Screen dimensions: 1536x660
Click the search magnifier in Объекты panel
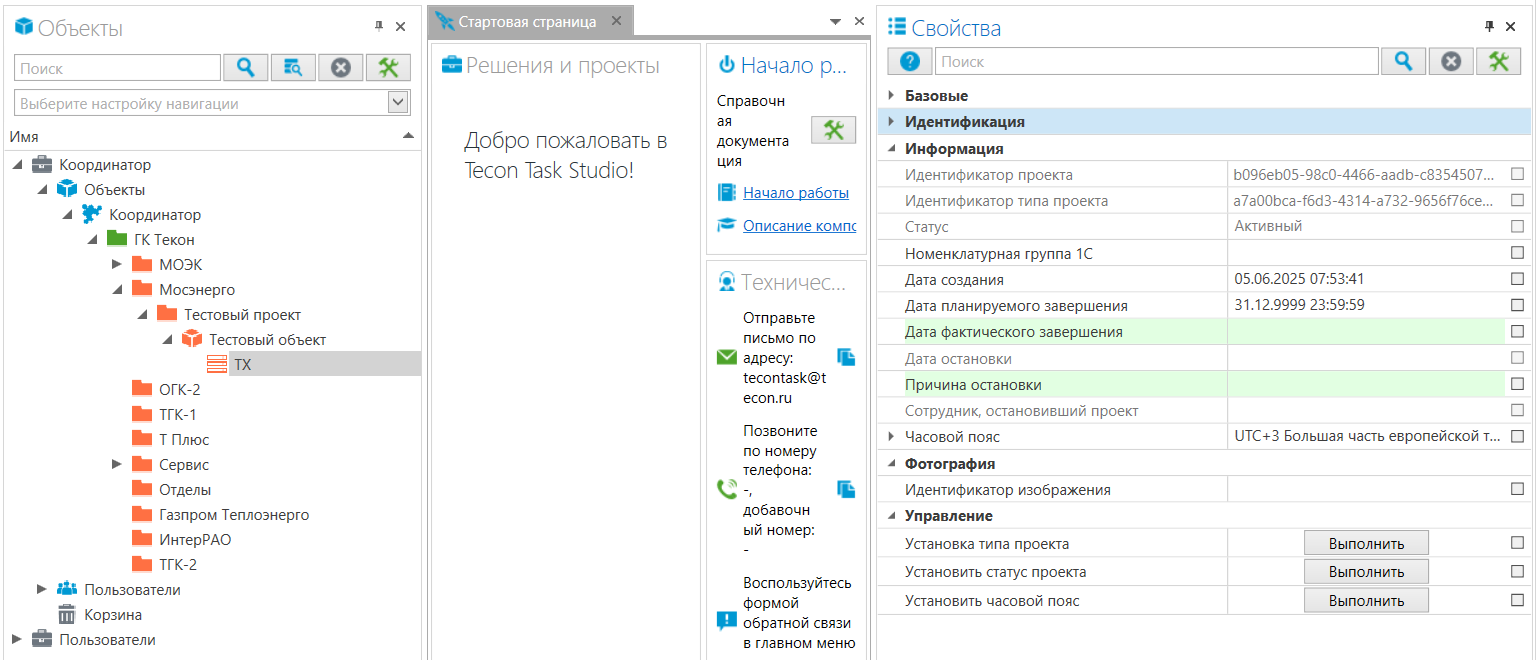point(245,68)
